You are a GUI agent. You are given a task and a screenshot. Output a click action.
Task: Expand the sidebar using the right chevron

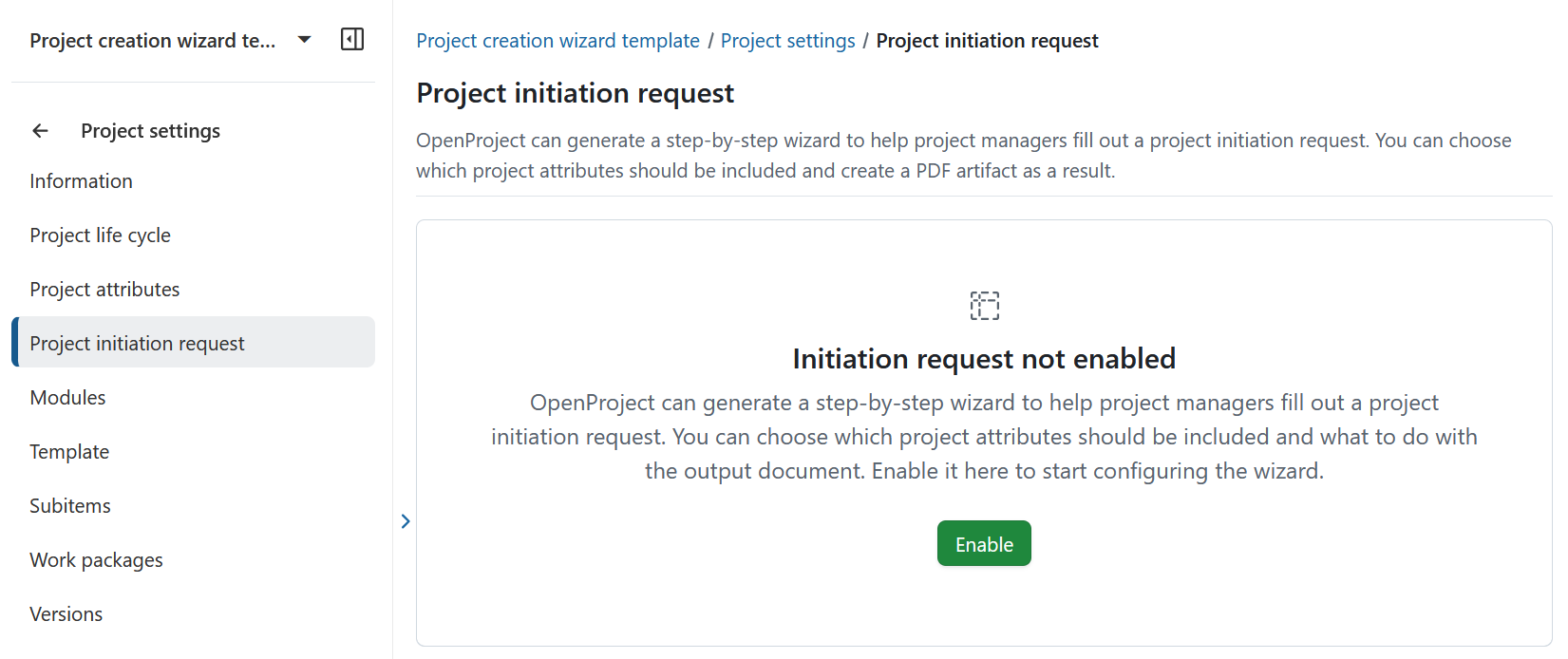406,520
